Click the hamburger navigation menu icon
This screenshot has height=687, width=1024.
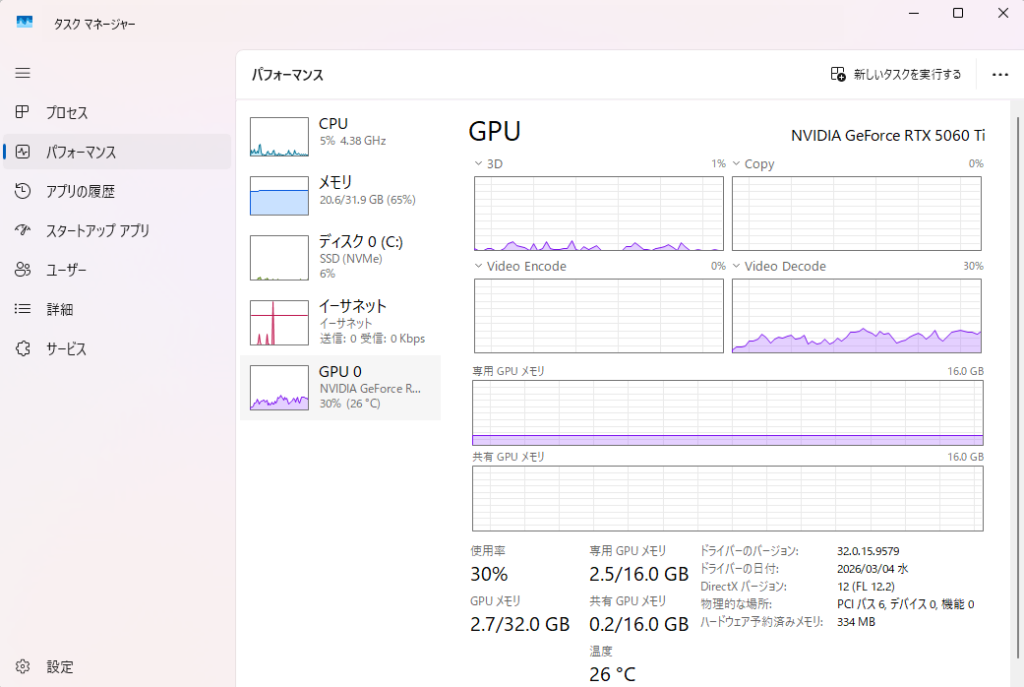point(23,73)
